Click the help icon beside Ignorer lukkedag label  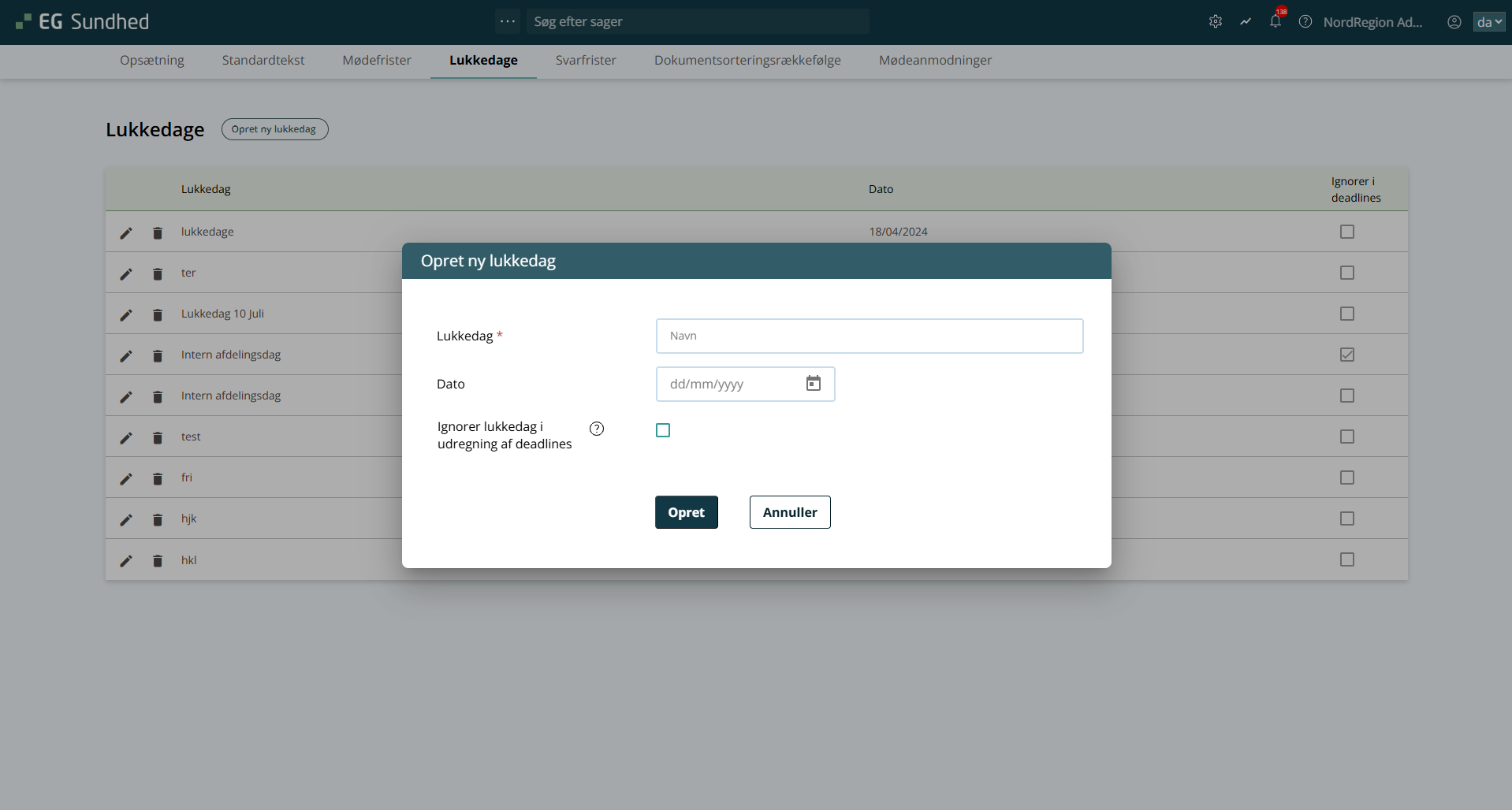597,429
